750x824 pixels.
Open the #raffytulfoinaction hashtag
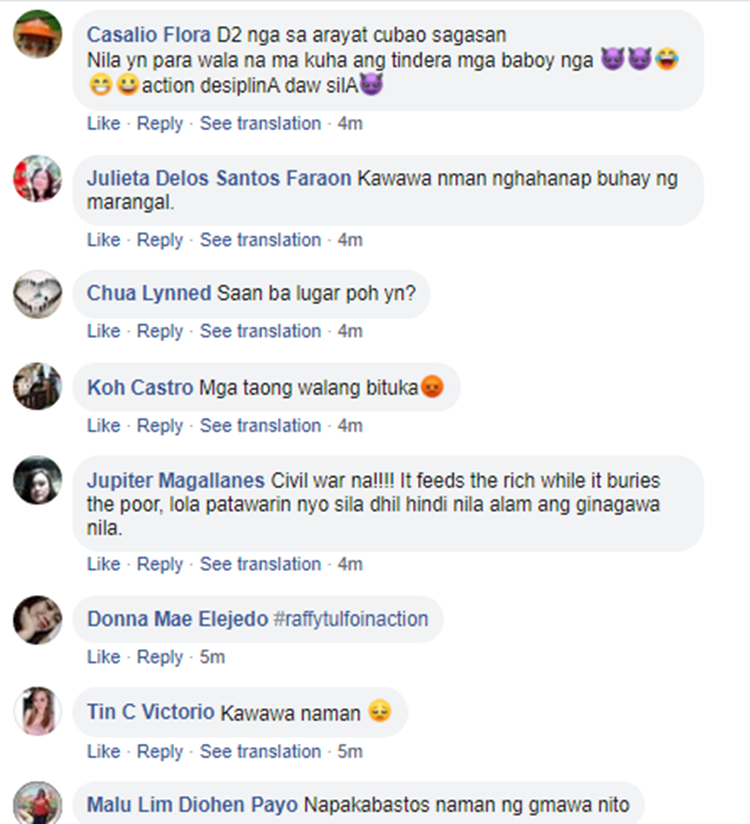coord(350,619)
